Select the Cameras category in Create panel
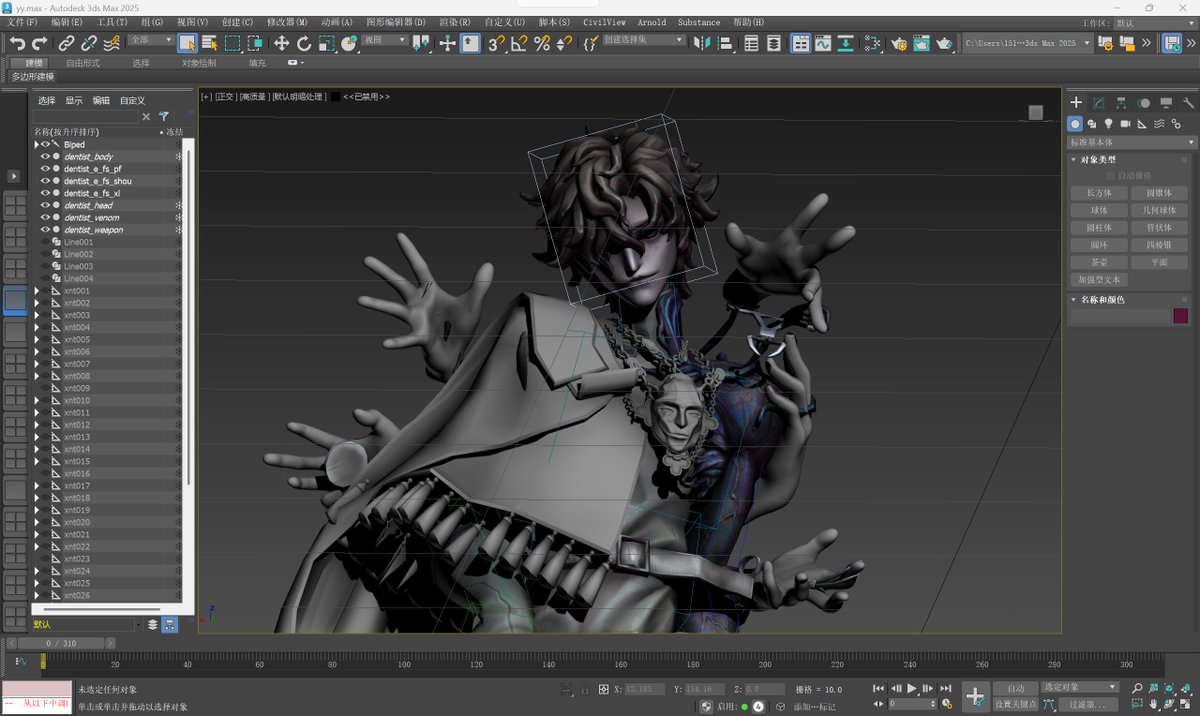Image resolution: width=1200 pixels, height=716 pixels. (x=1125, y=124)
